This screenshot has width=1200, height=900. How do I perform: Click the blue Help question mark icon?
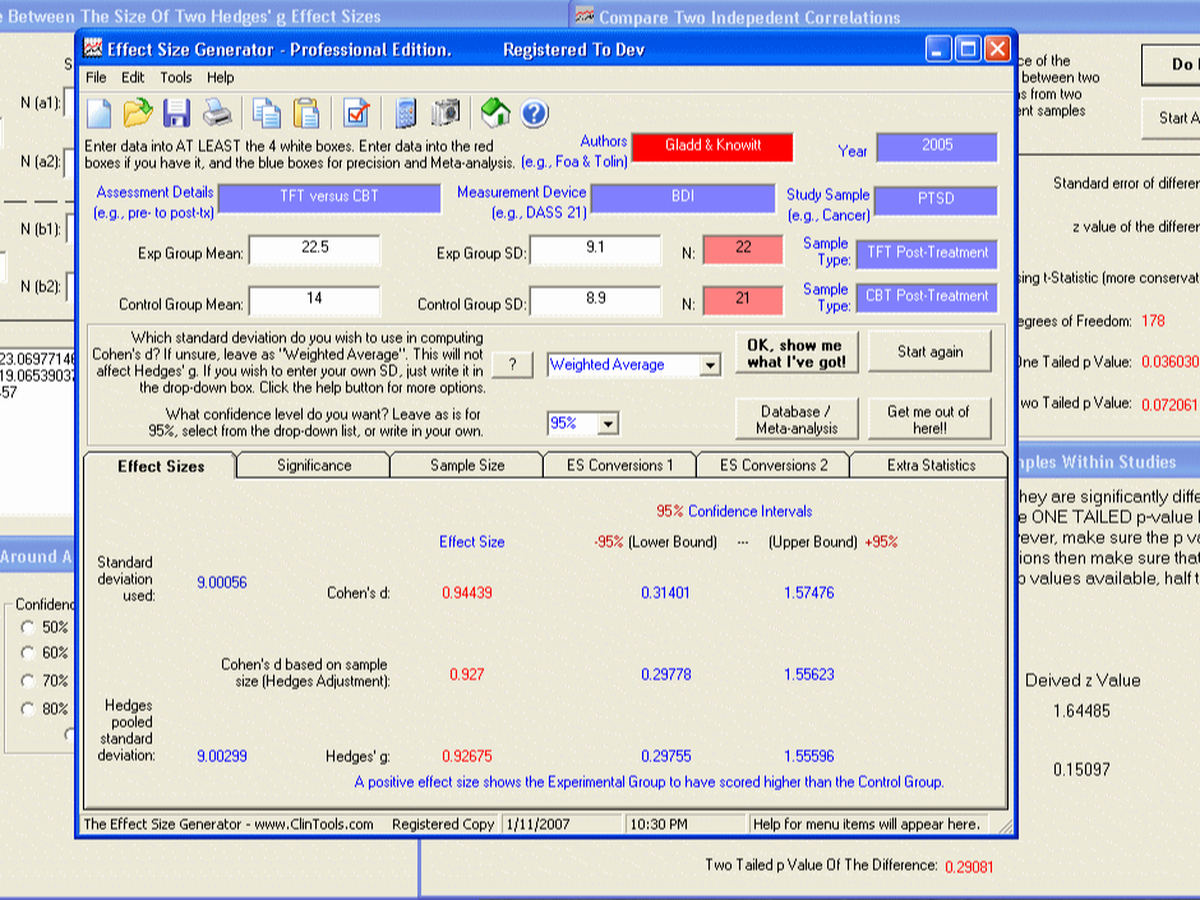(535, 113)
